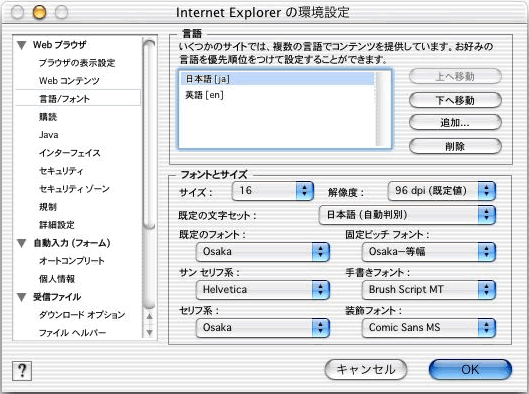Open the 購読 preference pane
This screenshot has width=529, height=394.
point(48,117)
